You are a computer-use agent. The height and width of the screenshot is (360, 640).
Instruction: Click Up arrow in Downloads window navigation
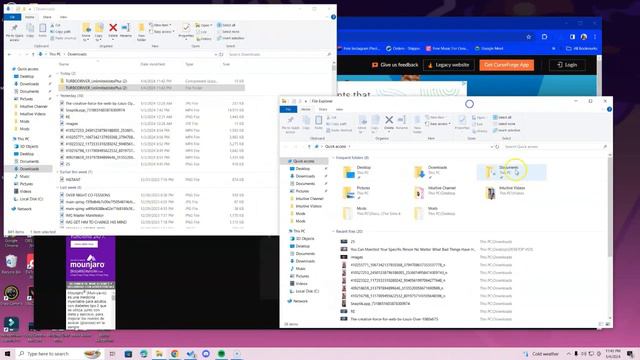(x=33, y=54)
